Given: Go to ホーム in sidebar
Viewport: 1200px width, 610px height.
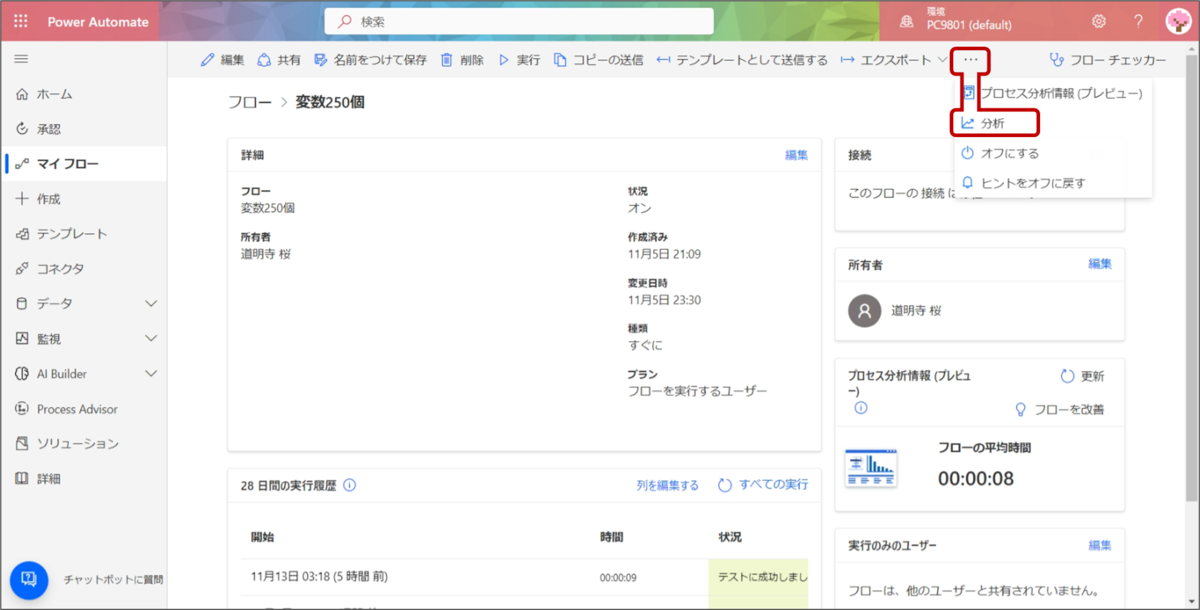Looking at the screenshot, I should coord(83,94).
